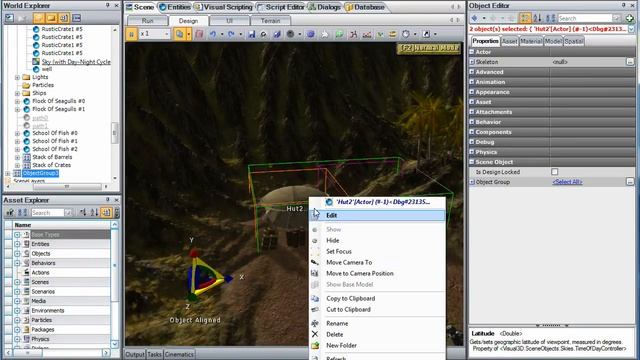The width and height of the screenshot is (640, 360).
Task: Open the x1 speed dropdown
Action: coord(167,34)
